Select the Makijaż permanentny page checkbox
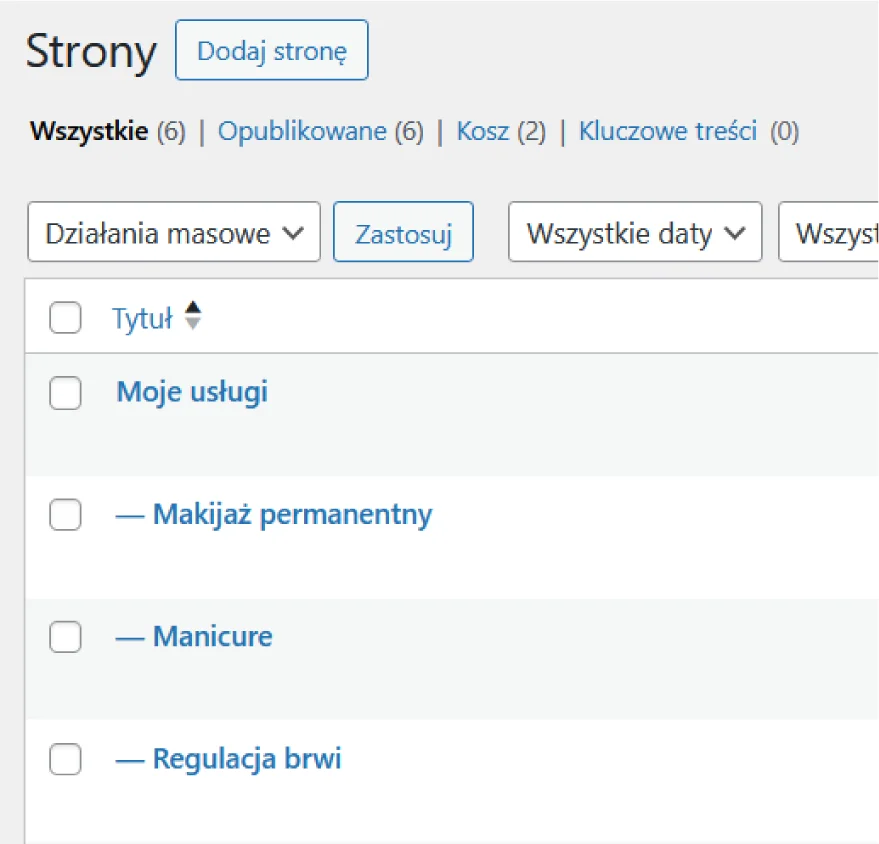 (x=65, y=515)
